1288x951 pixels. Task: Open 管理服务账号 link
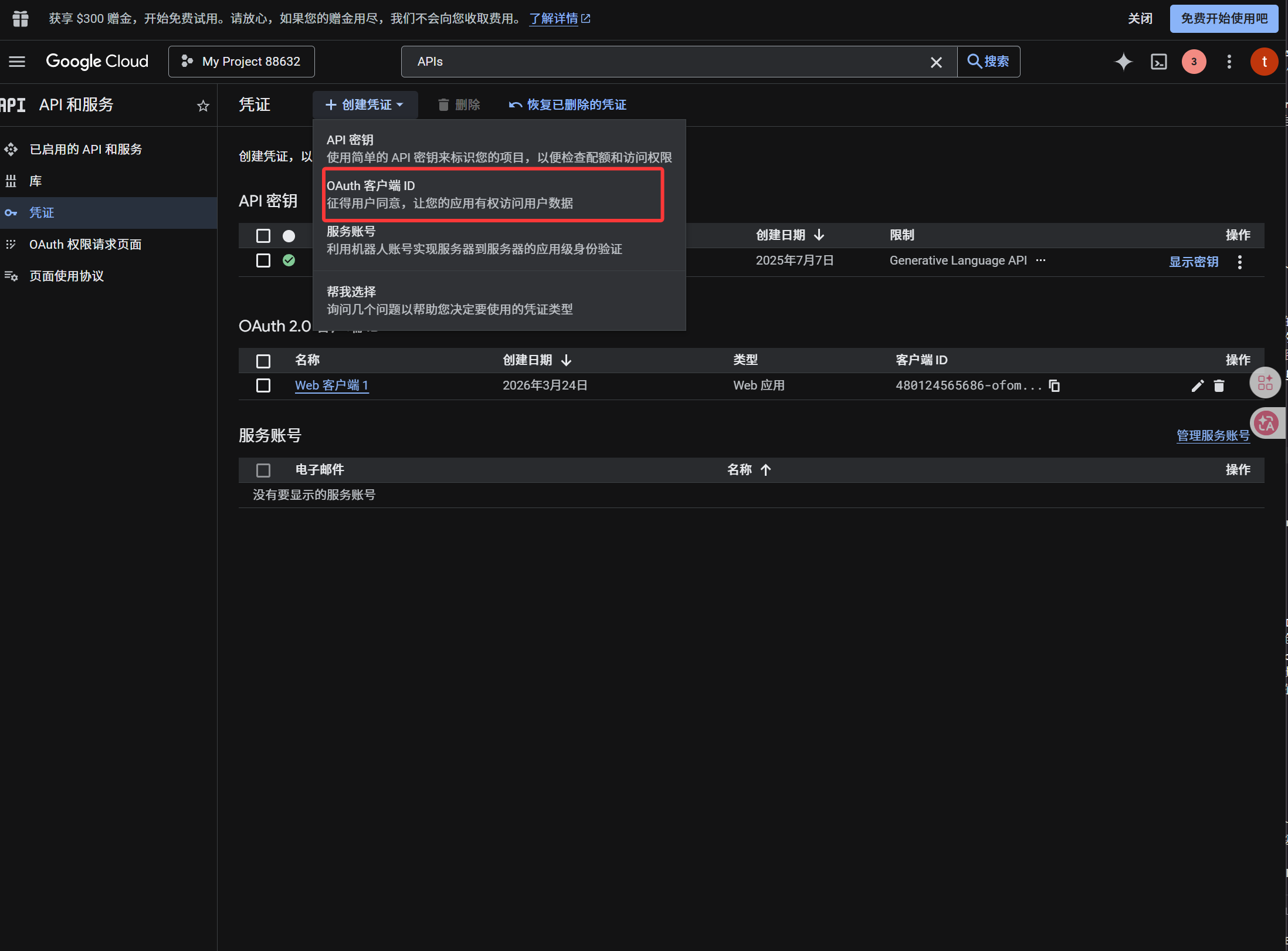tap(1213, 436)
